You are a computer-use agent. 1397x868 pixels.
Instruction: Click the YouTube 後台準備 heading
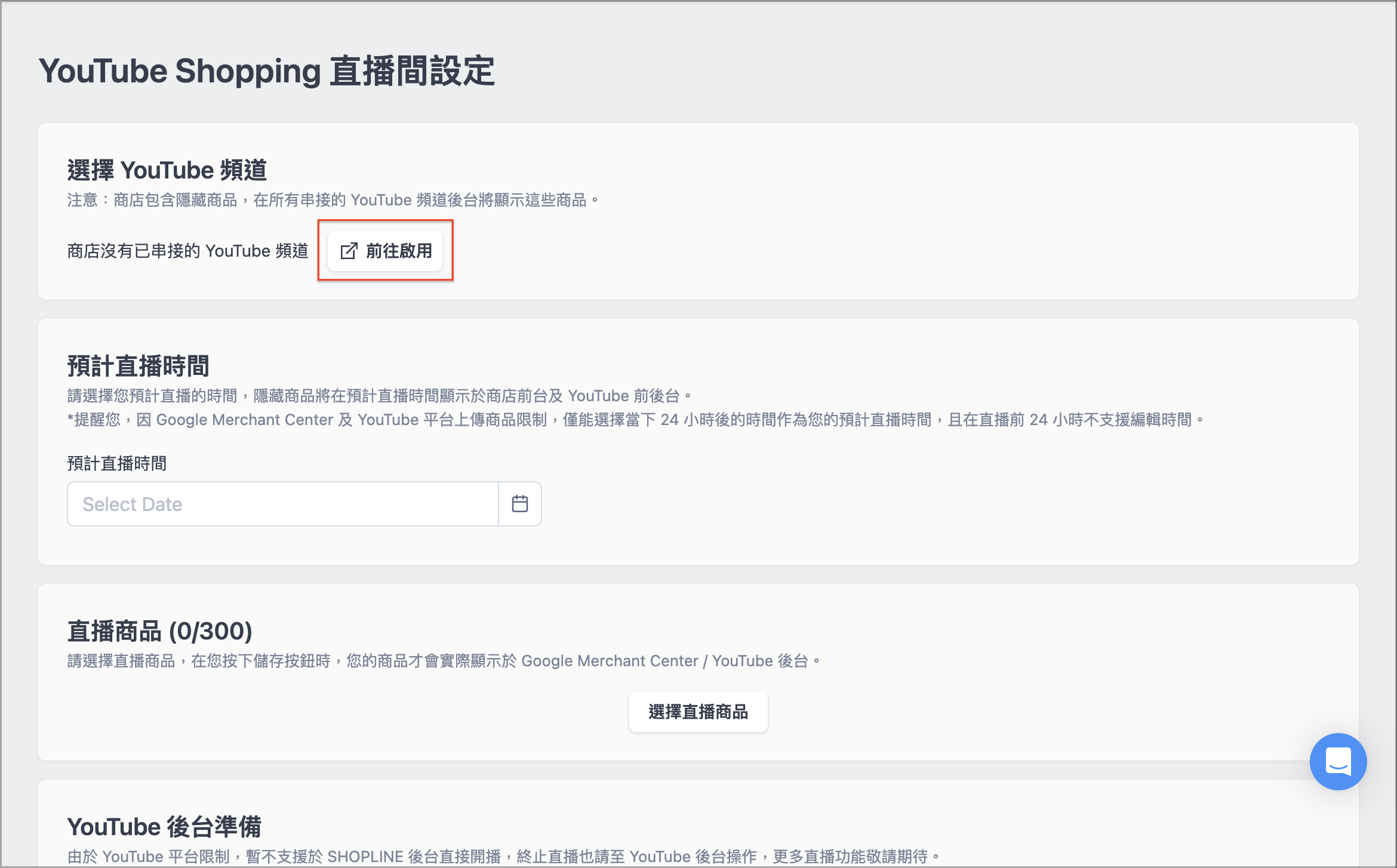(164, 827)
